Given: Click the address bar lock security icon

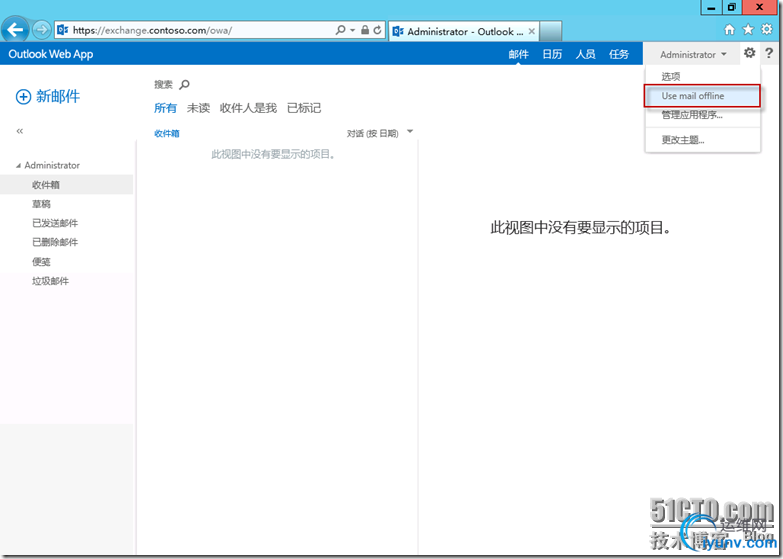Looking at the screenshot, I should (365, 30).
